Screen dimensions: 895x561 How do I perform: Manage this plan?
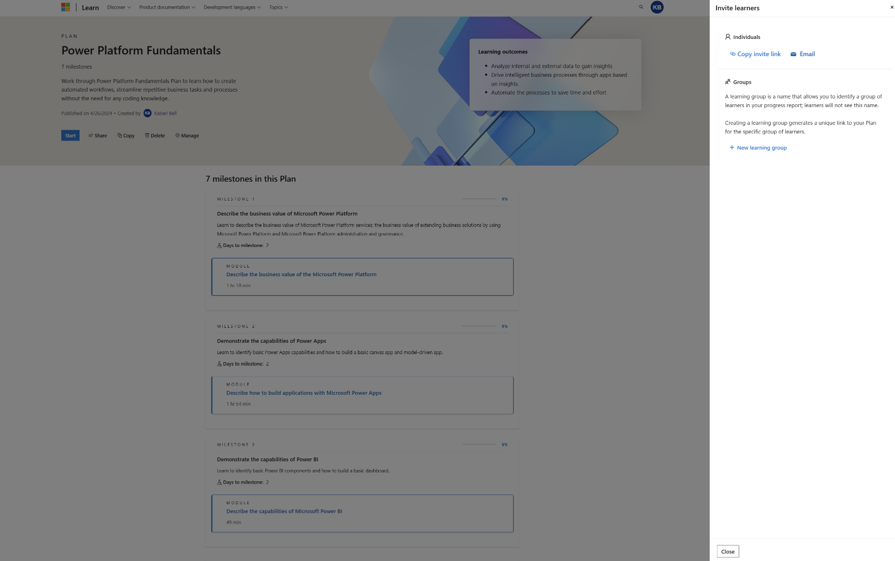pyautogui.click(x=187, y=136)
